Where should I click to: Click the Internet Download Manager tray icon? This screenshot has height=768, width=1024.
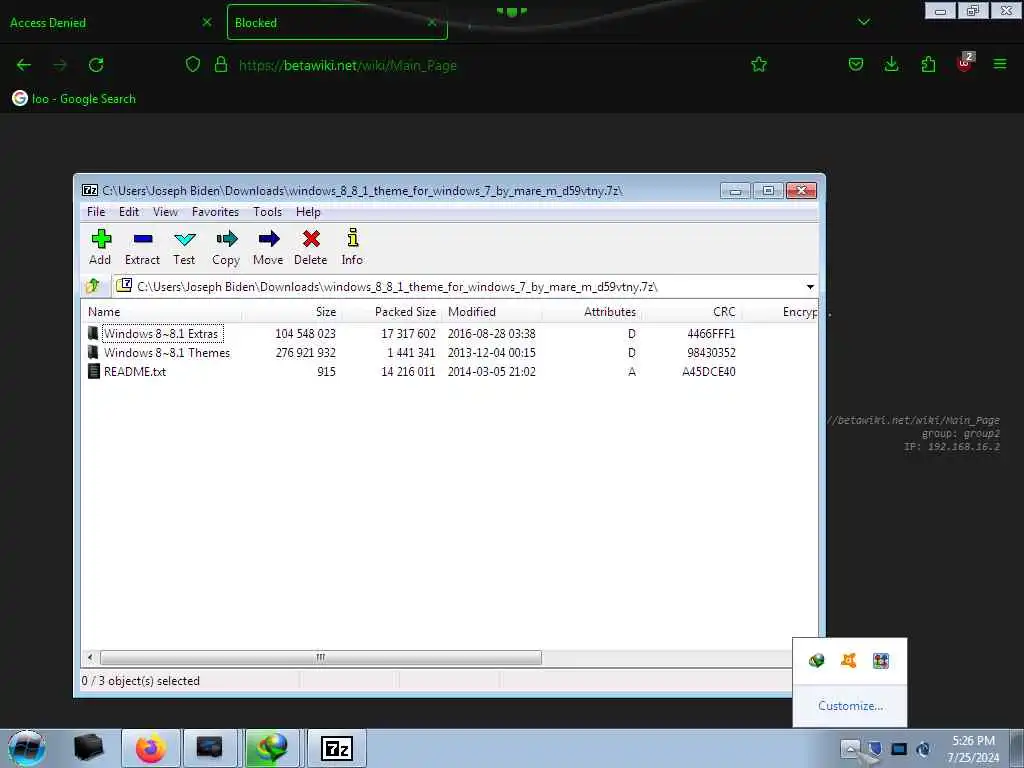pyautogui.click(x=816, y=660)
